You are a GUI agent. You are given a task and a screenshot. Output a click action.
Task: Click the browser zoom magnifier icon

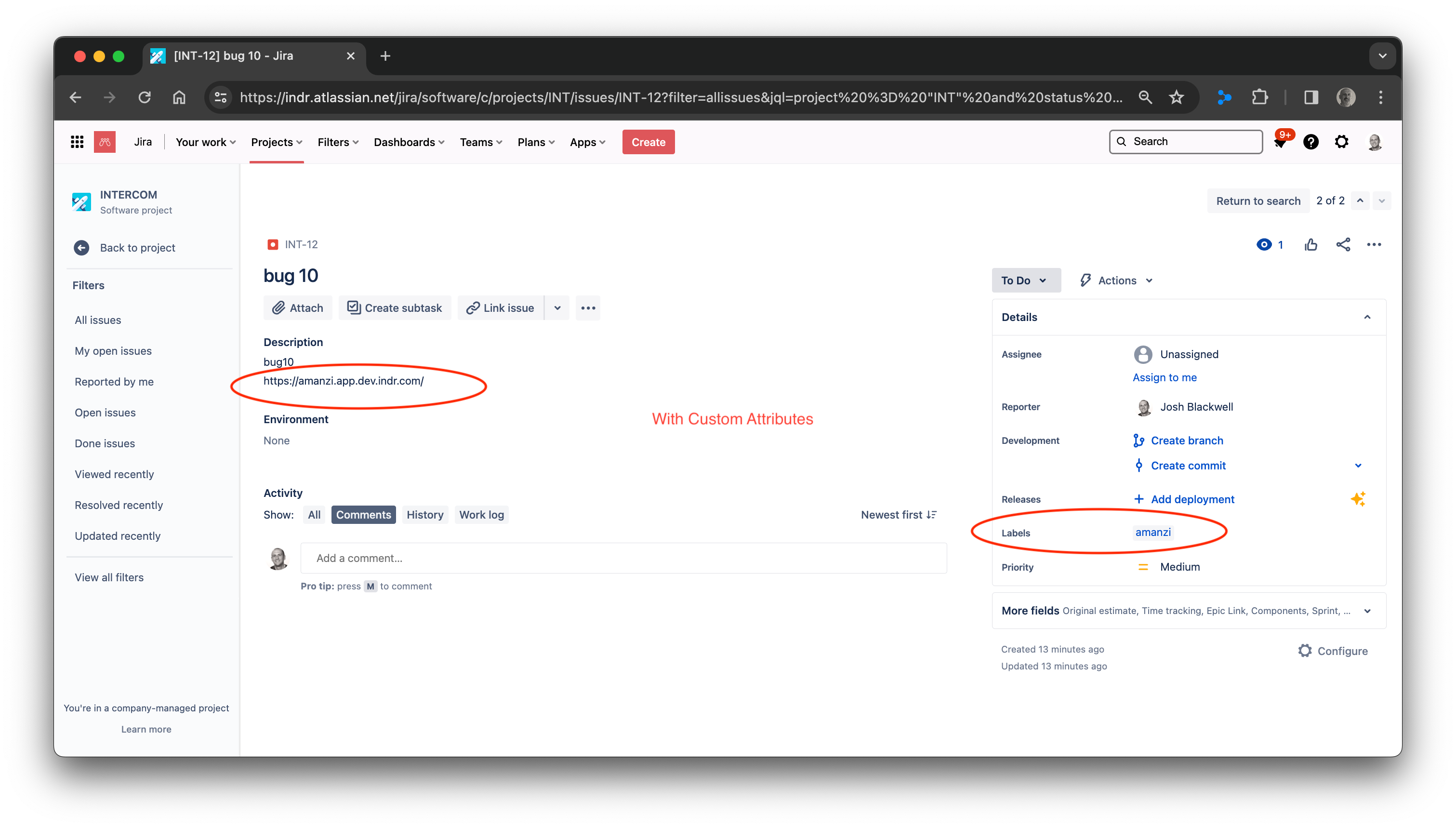coord(1145,97)
